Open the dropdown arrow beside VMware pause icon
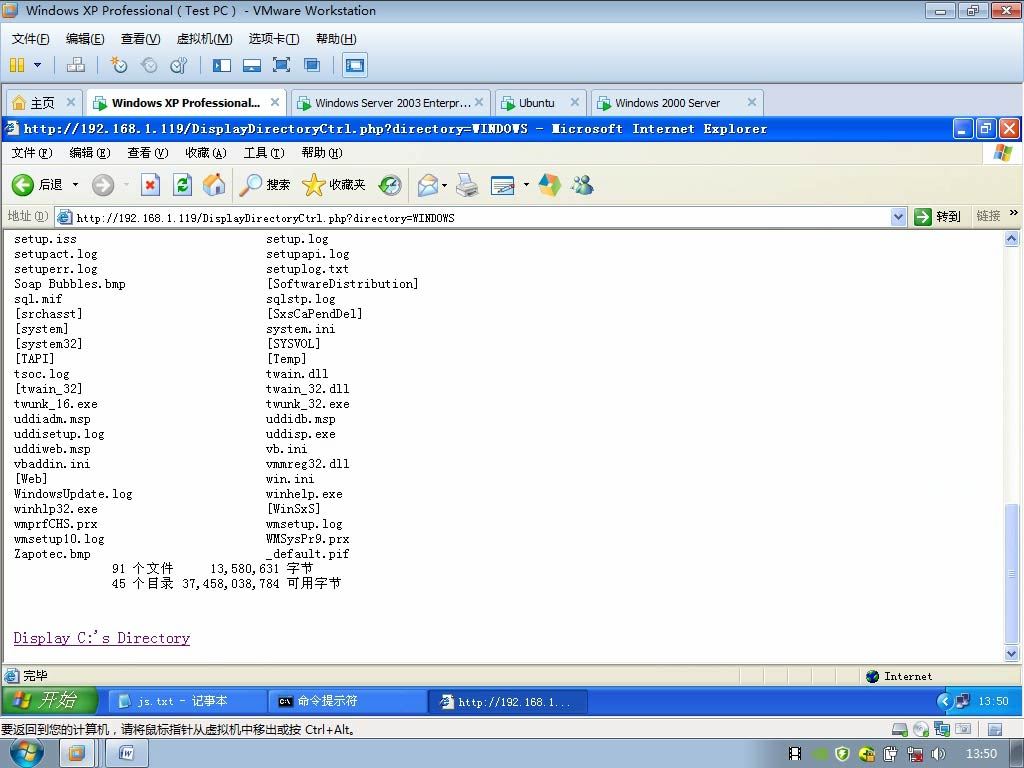 click(x=37, y=65)
